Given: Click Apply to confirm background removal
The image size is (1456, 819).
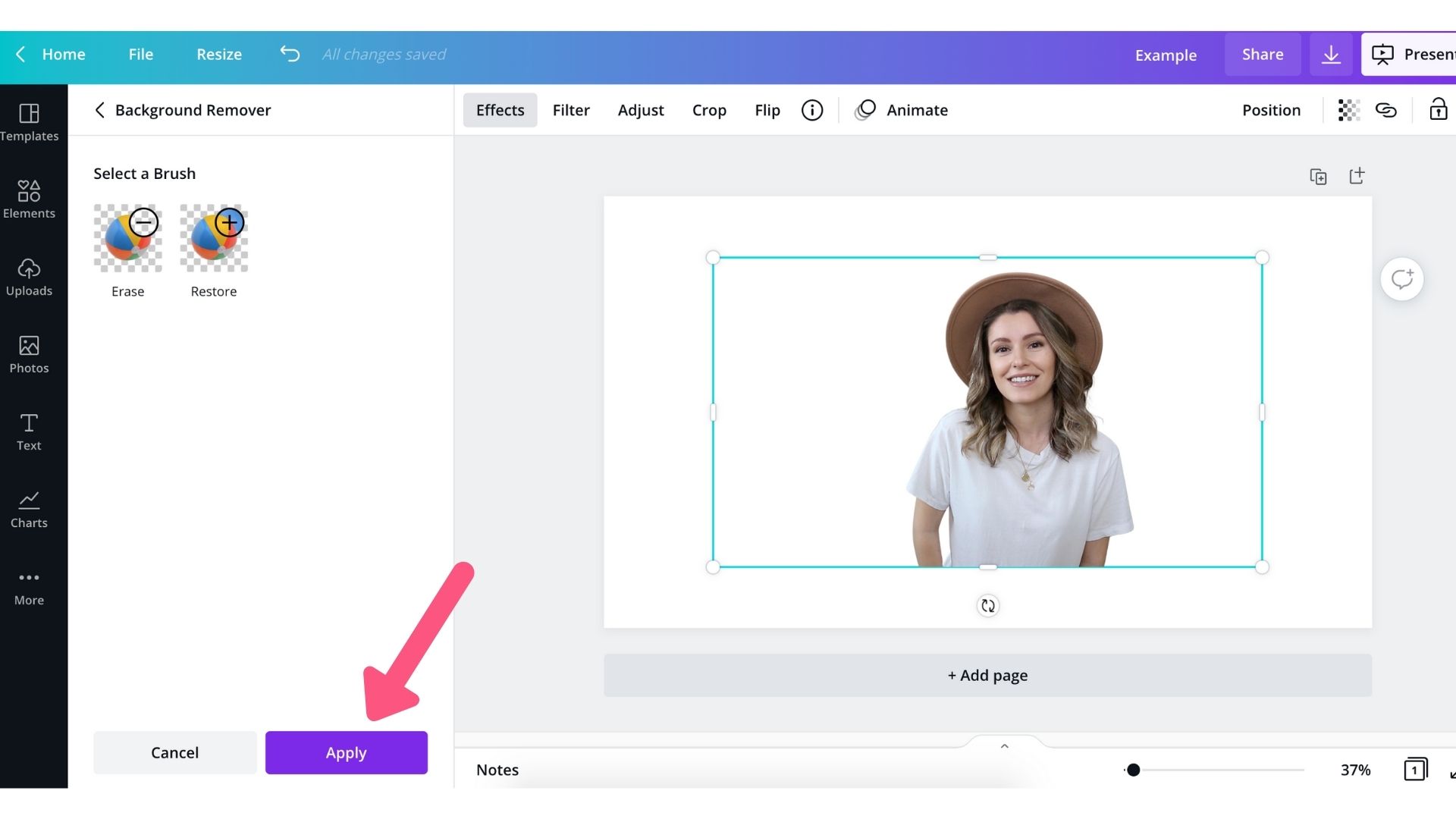Looking at the screenshot, I should [346, 752].
